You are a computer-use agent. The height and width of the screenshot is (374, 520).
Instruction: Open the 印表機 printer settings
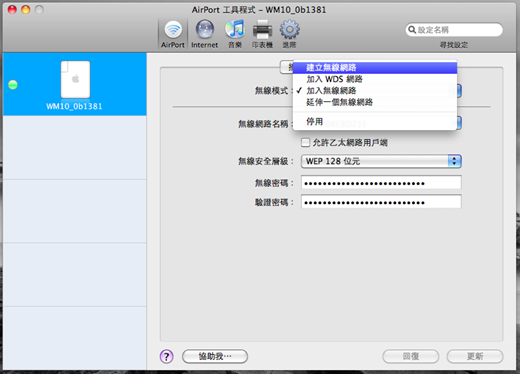tap(262, 34)
